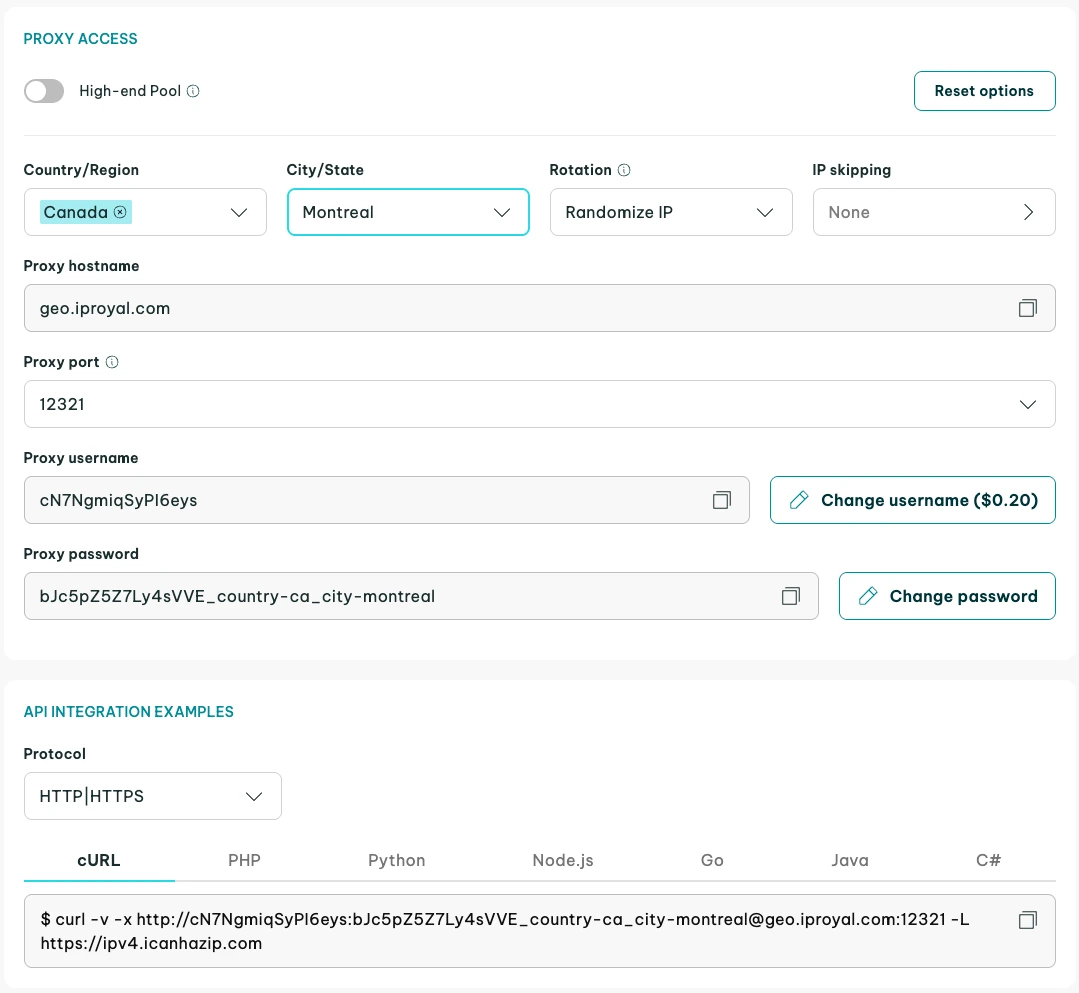Viewport: 1079px width, 993px height.
Task: Copy the cURL command example
Action: click(1027, 920)
